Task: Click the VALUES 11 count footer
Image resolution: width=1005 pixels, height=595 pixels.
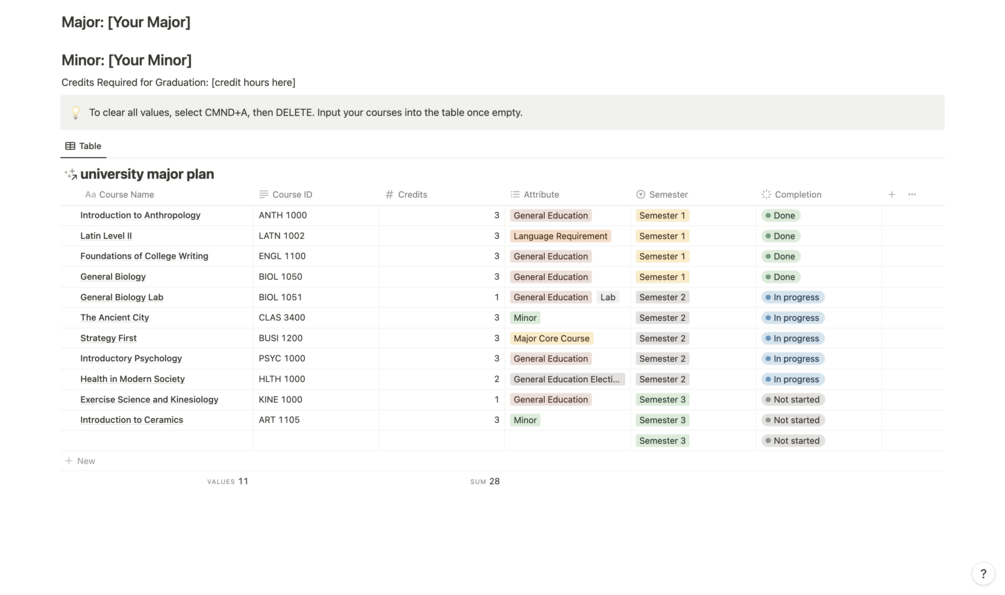Action: (228, 482)
